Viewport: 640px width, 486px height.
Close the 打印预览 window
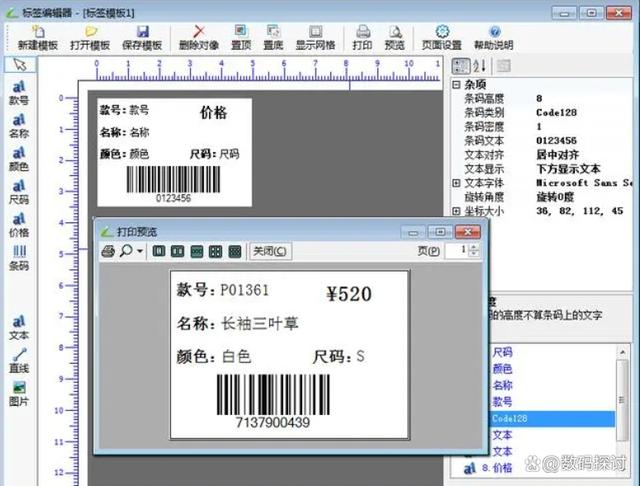(x=468, y=232)
